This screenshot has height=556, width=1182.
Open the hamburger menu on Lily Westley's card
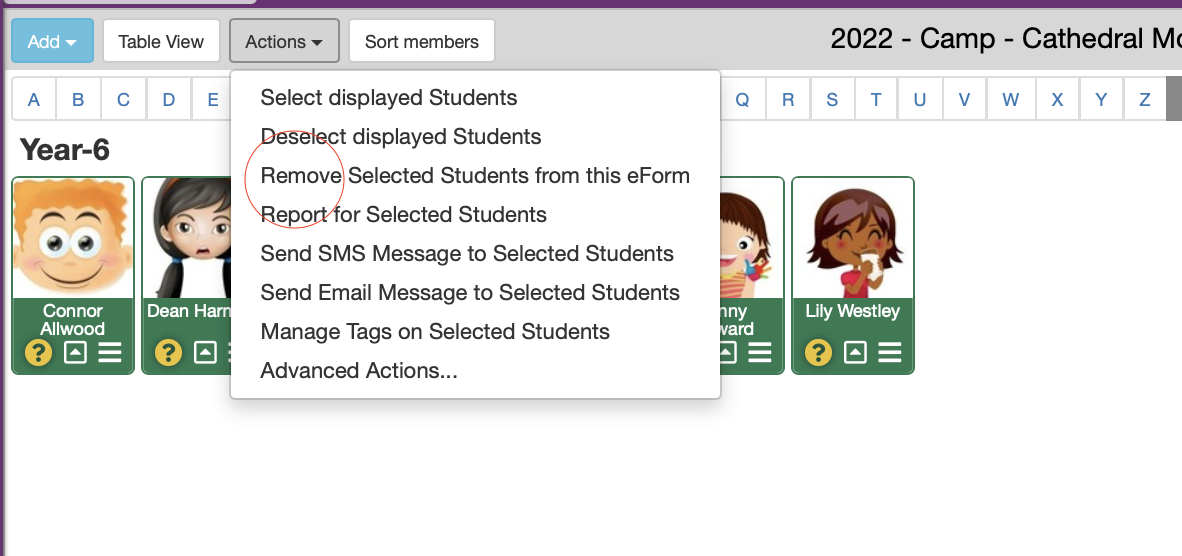tap(890, 352)
